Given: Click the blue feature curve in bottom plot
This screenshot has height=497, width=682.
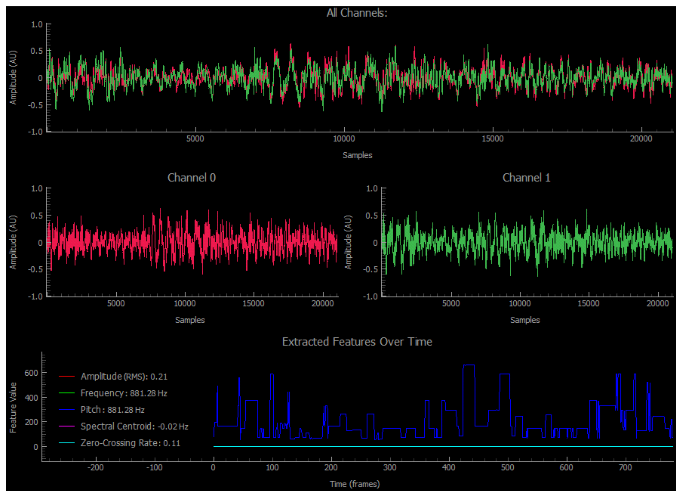Looking at the screenshot, I should point(469,367).
